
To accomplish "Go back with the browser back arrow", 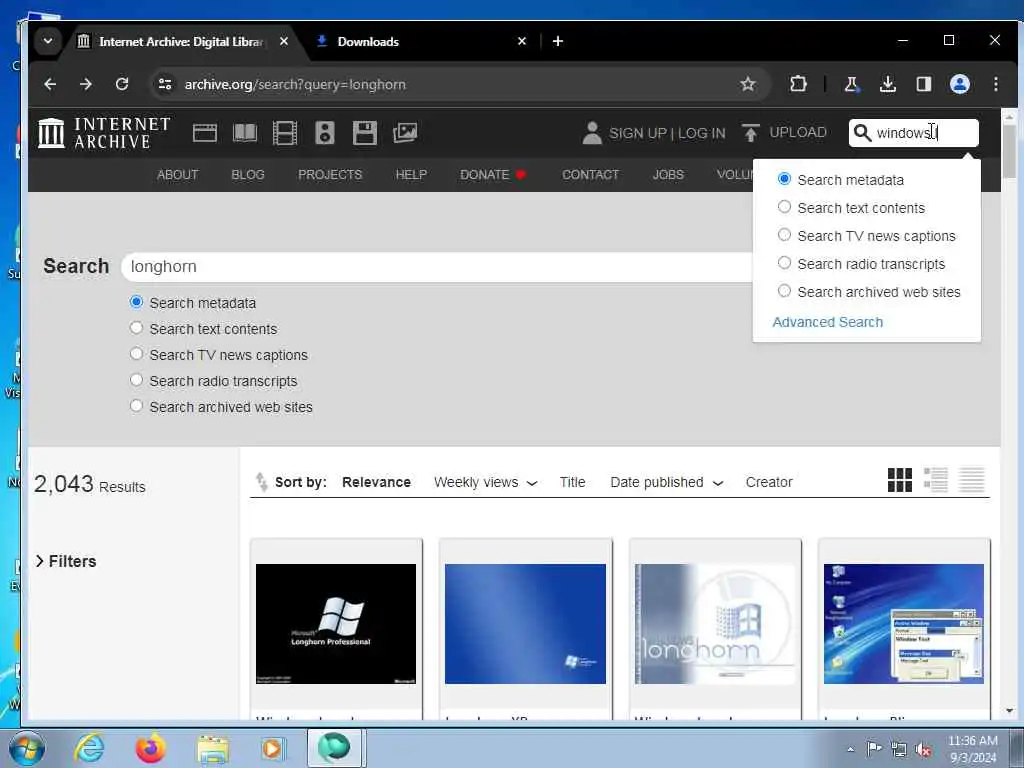I will [x=50, y=84].
